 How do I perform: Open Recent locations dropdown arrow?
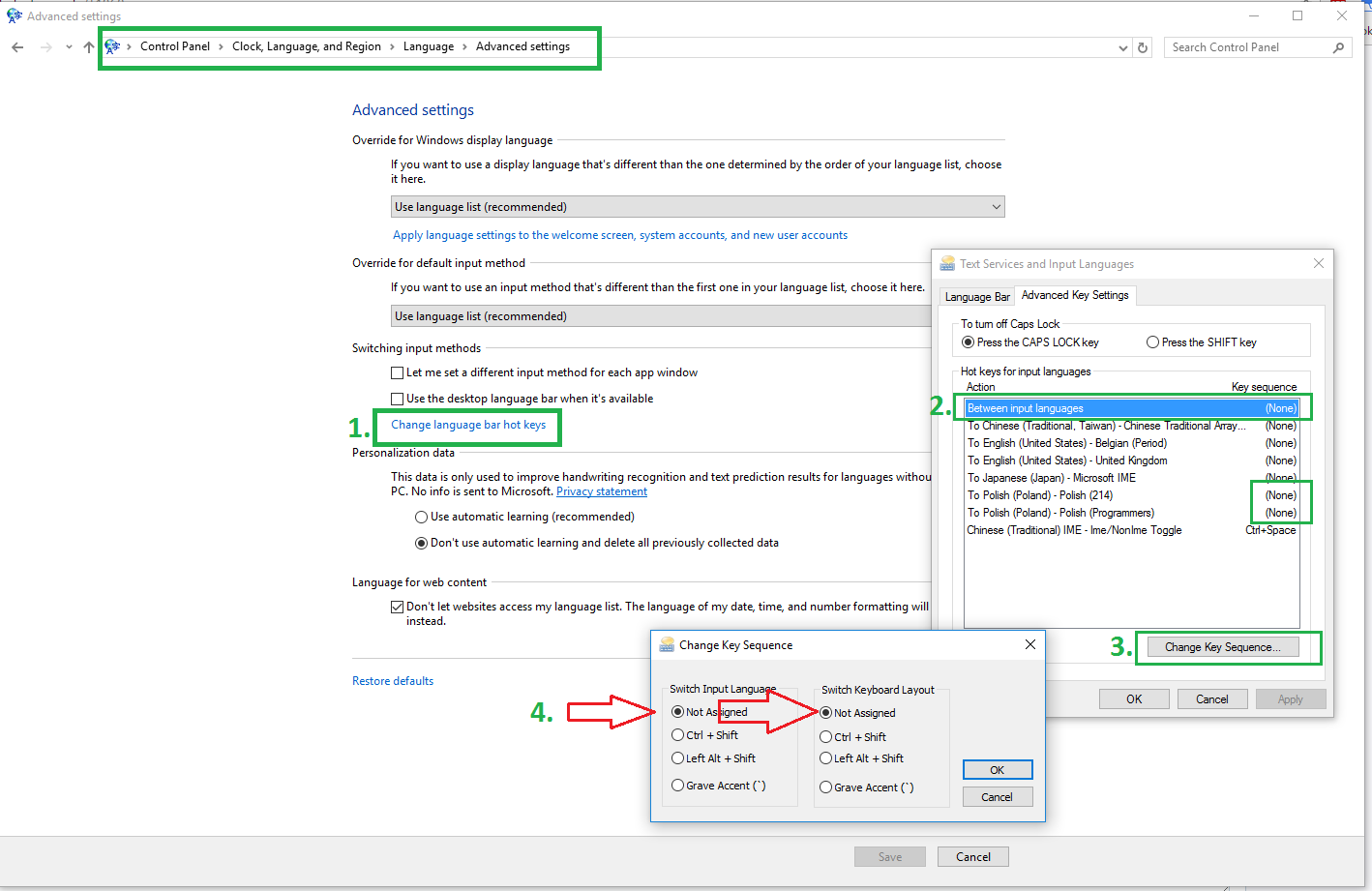(69, 47)
